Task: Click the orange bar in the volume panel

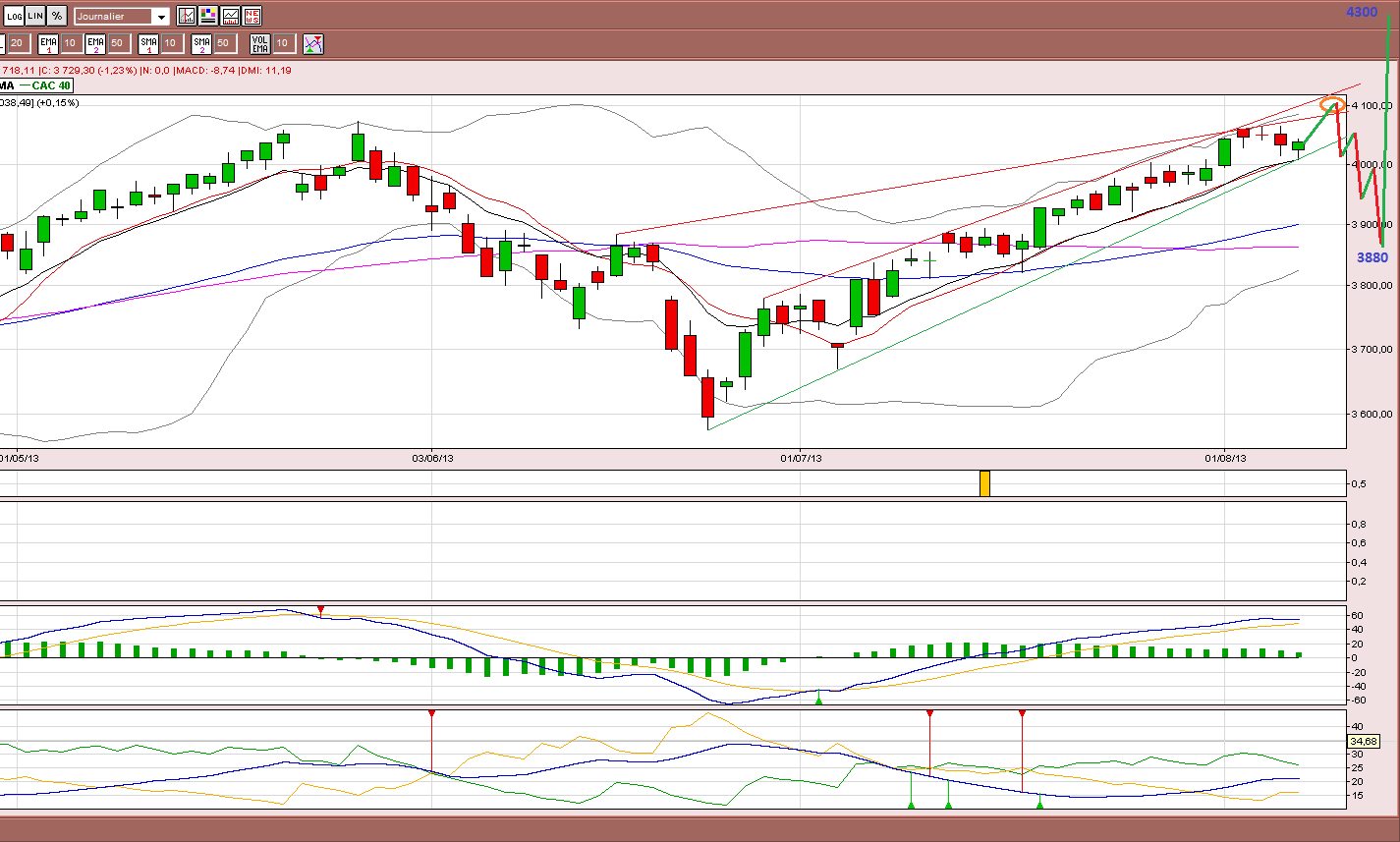Action: 984,483
